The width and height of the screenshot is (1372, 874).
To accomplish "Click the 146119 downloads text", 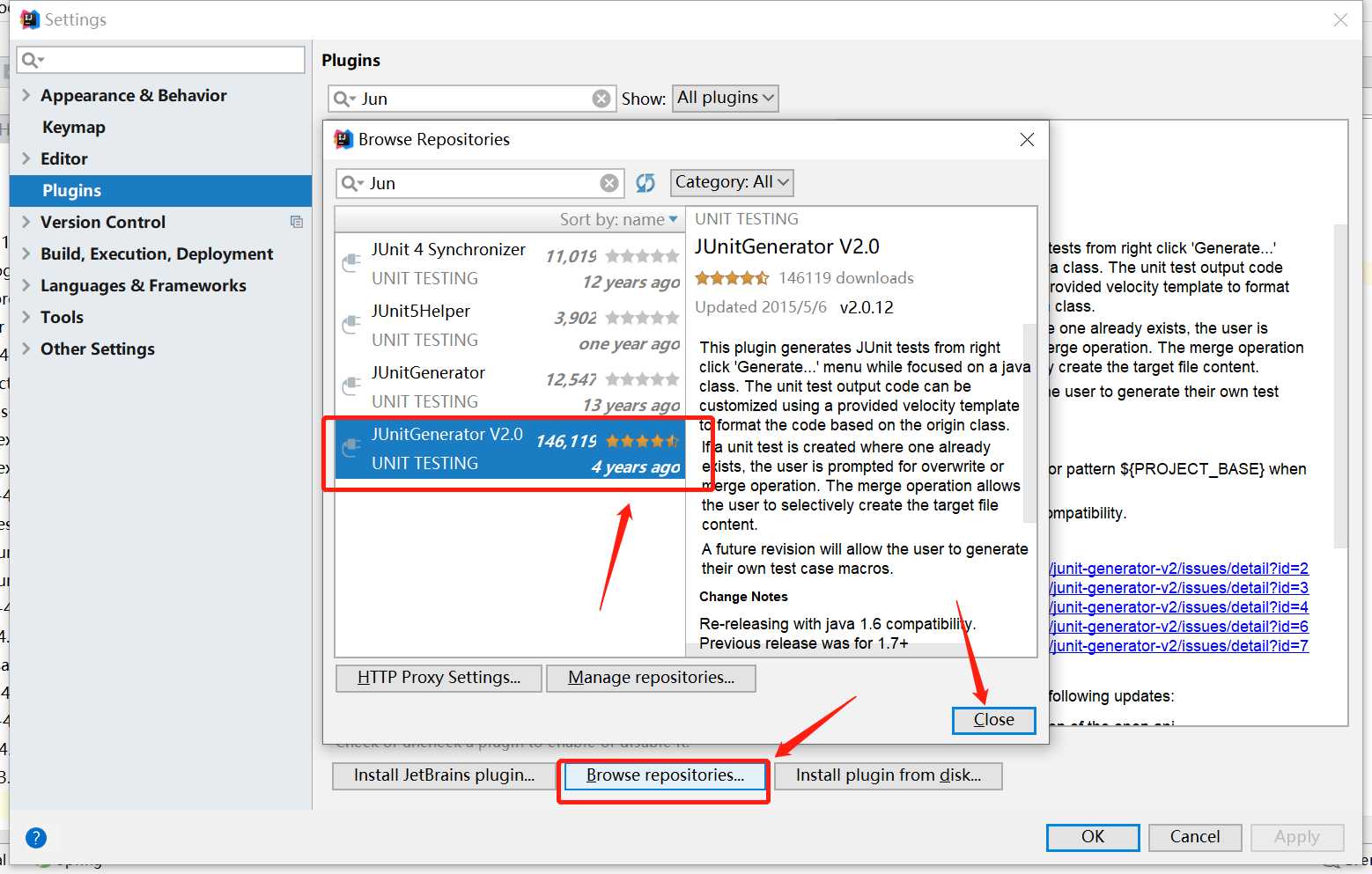I will click(846, 278).
